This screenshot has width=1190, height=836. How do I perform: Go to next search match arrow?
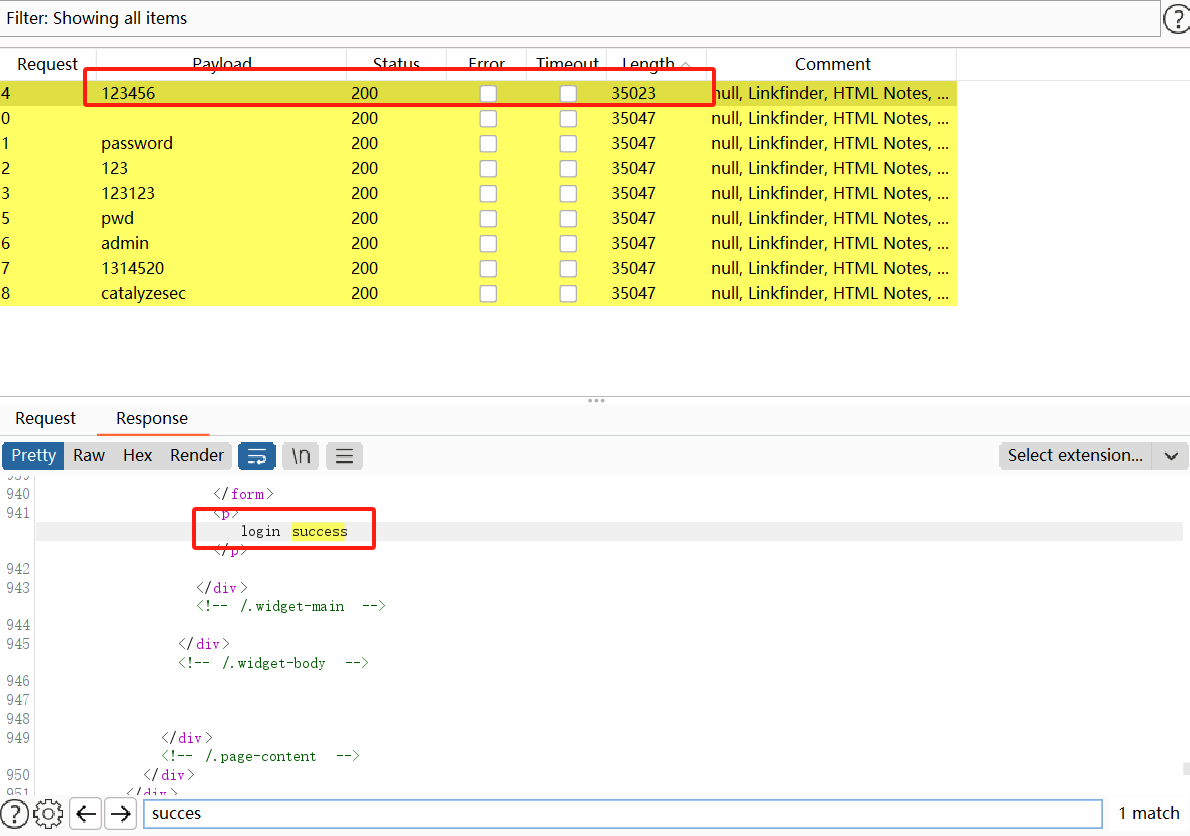tap(120, 814)
